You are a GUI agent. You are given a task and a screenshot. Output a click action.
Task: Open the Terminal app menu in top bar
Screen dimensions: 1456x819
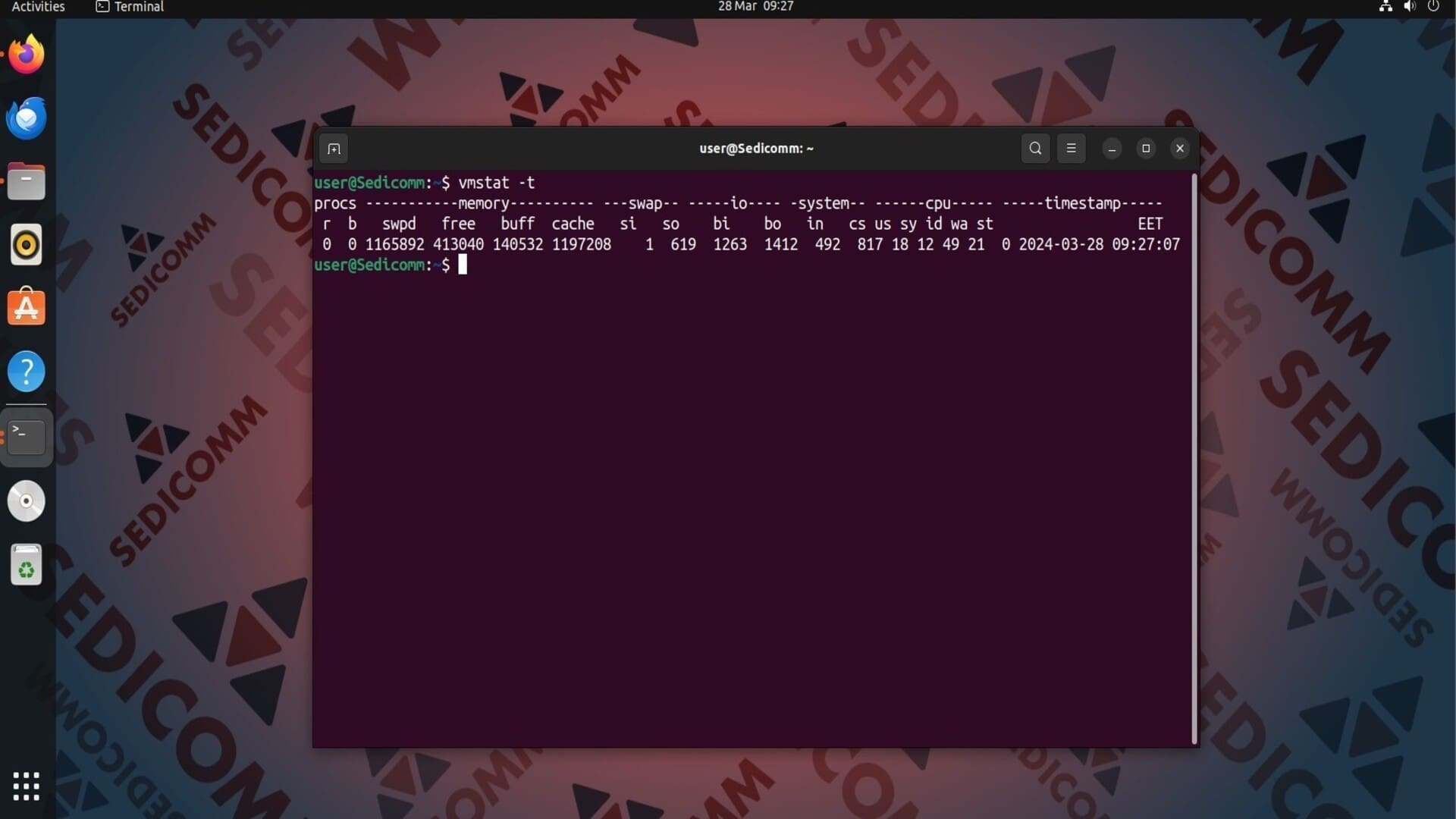[x=130, y=7]
